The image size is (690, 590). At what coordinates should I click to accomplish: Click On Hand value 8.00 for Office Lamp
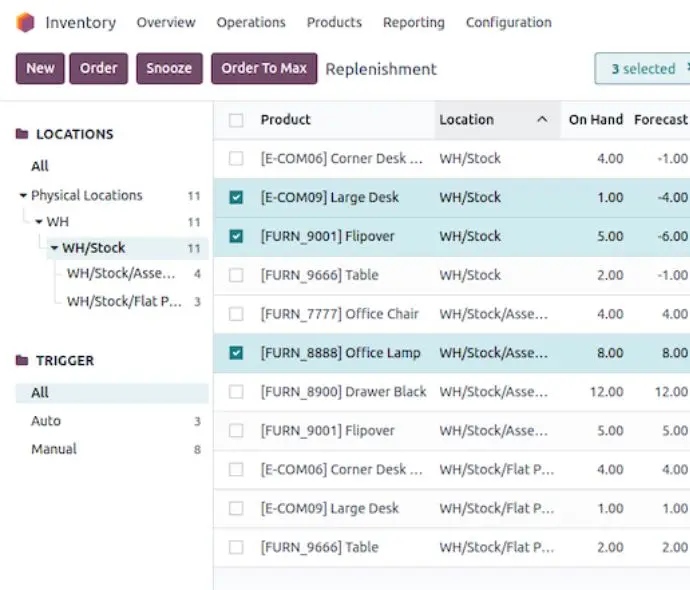pos(610,353)
